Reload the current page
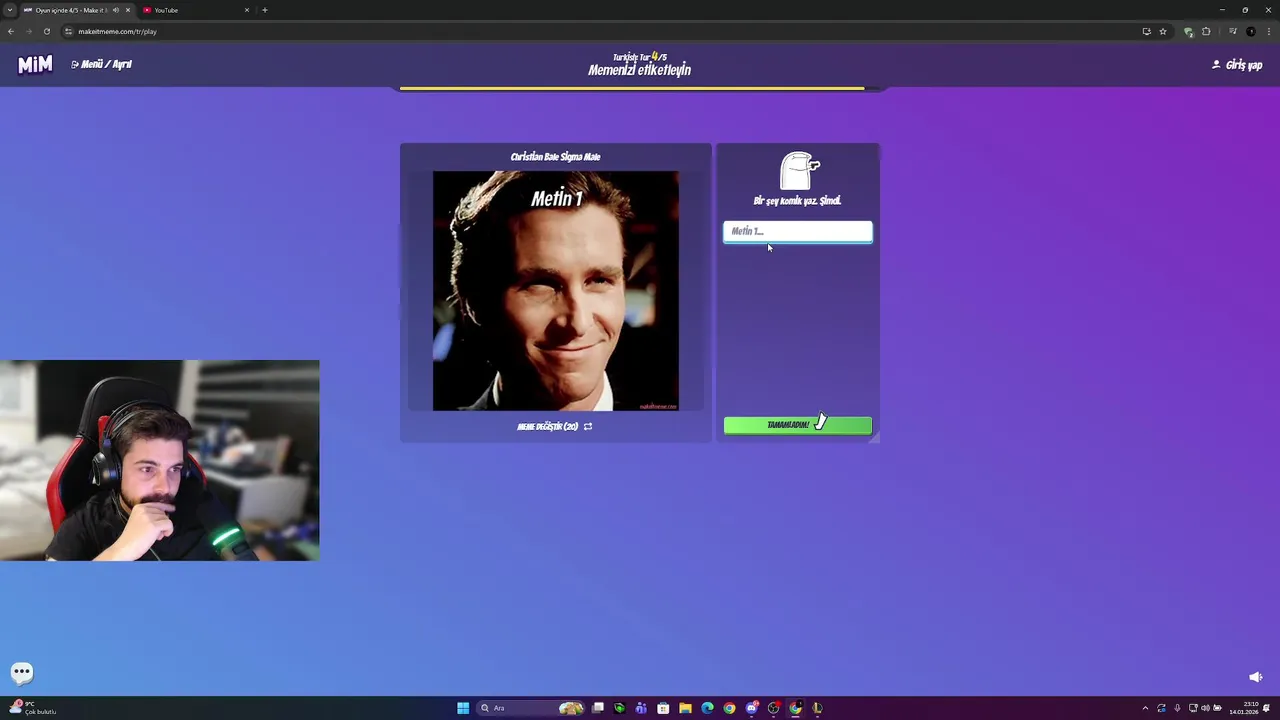This screenshot has height=720, width=1280. coord(46,31)
